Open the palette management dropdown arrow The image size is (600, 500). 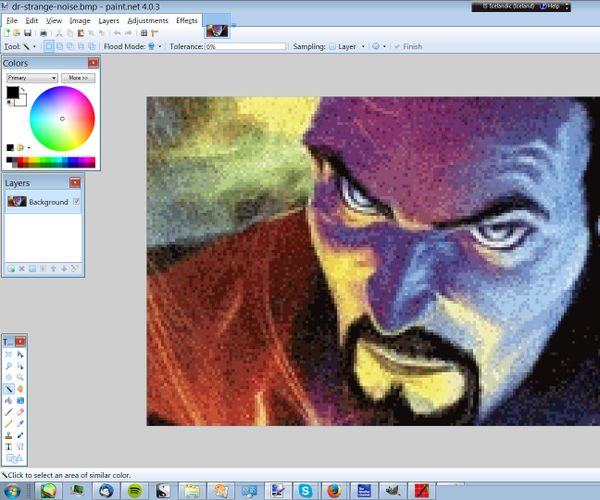tap(29, 148)
